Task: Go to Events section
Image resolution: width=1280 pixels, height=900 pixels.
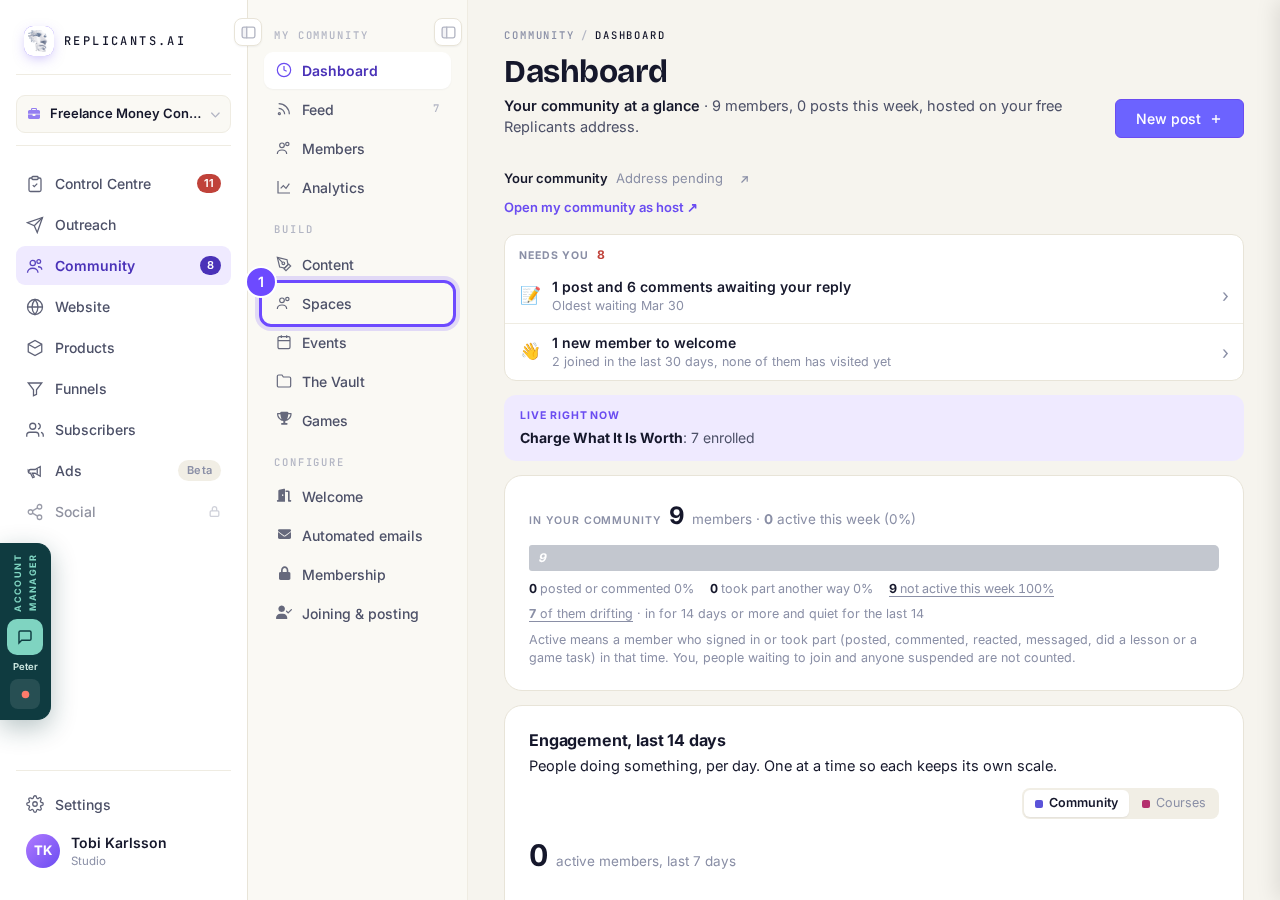Action: pyautogui.click(x=357, y=343)
